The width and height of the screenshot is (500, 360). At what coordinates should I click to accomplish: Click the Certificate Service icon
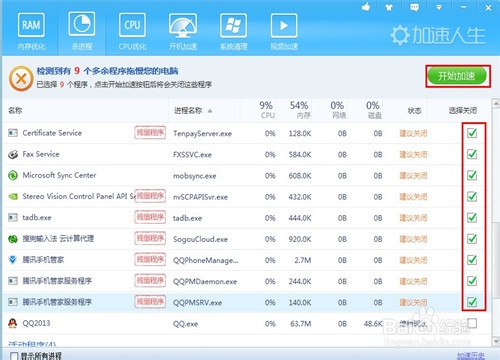[x=13, y=133]
